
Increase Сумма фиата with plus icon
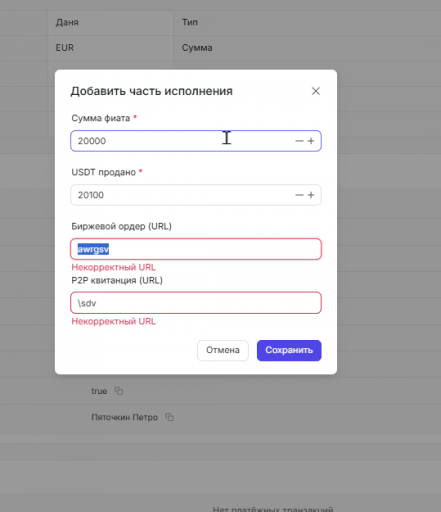click(311, 141)
